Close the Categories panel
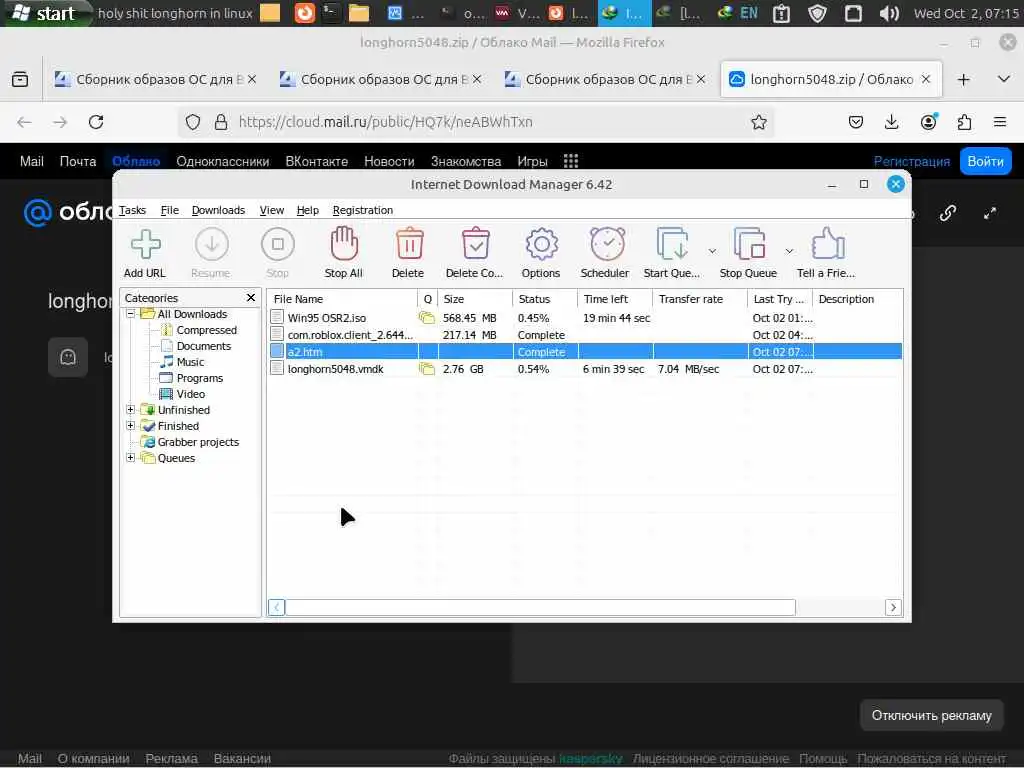The width and height of the screenshot is (1024, 768). (251, 298)
